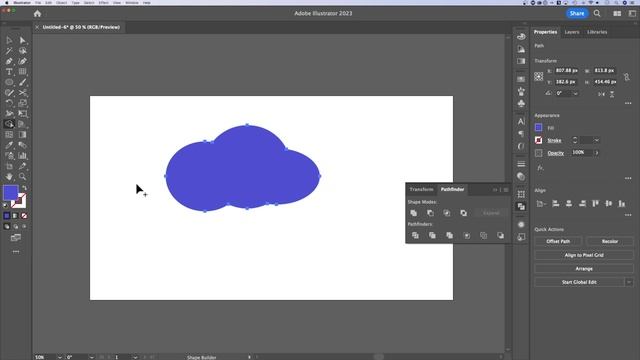The width and height of the screenshot is (640, 360).
Task: Open zoom level dropdown in status bar
Action: [60, 357]
